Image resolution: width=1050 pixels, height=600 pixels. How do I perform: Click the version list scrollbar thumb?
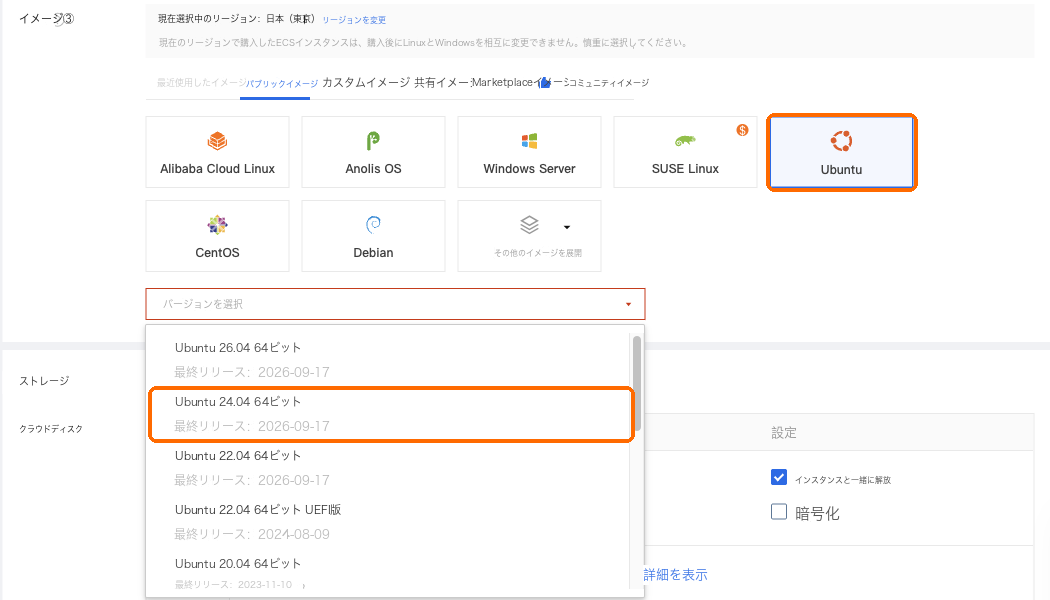tap(637, 383)
